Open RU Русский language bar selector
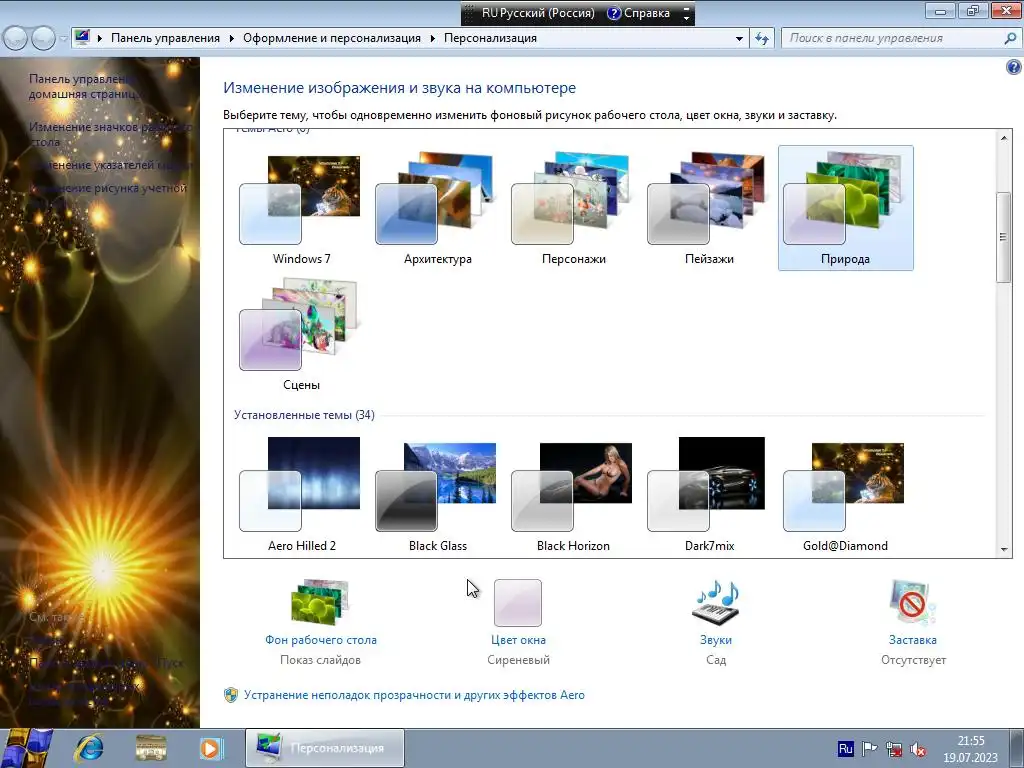 538,13
